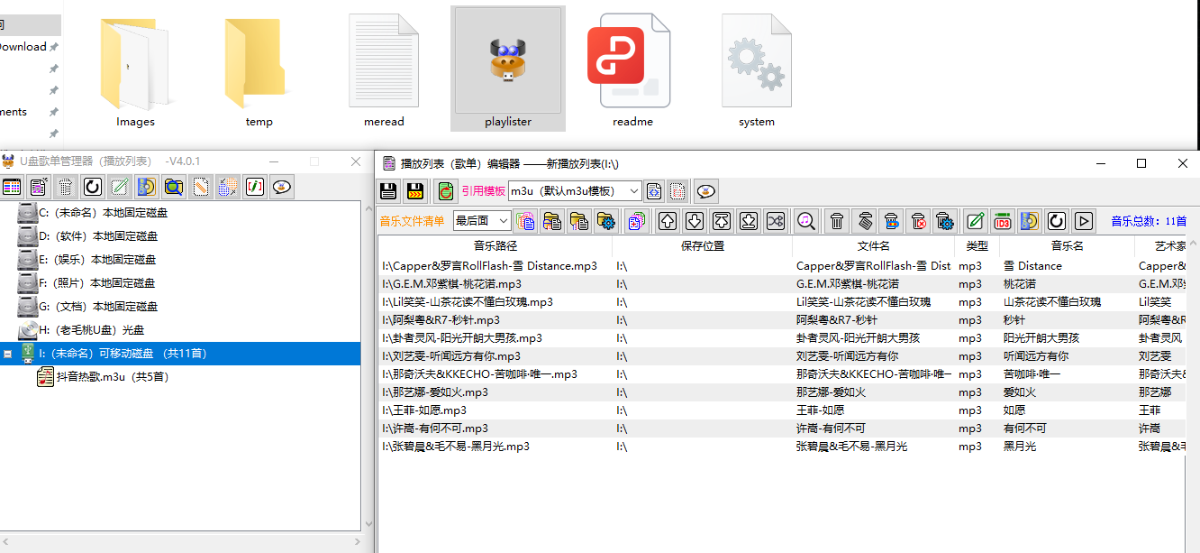Click the add folder with files icon
The height and width of the screenshot is (553, 1200).
[552, 220]
